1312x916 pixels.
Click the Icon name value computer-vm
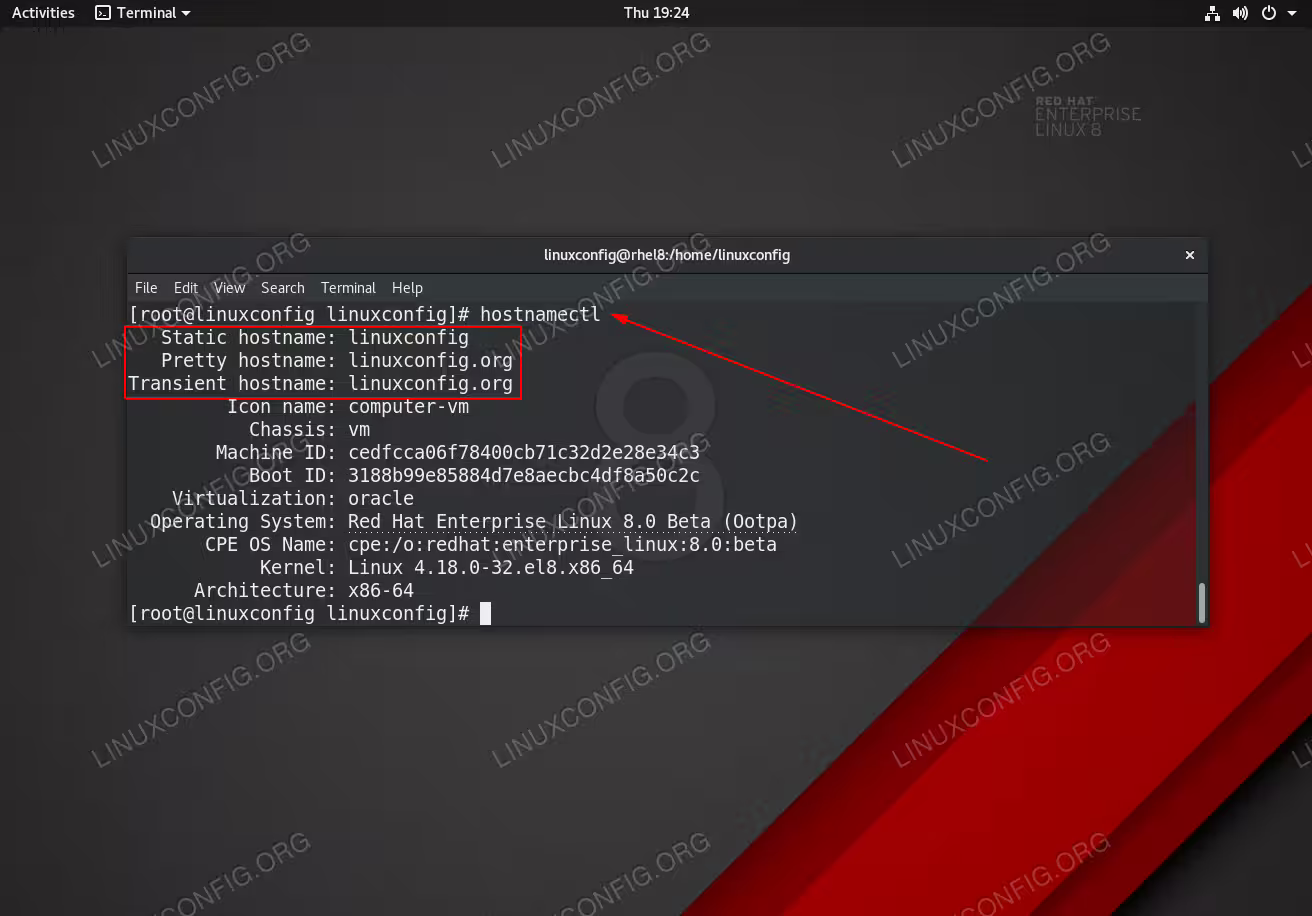point(408,406)
